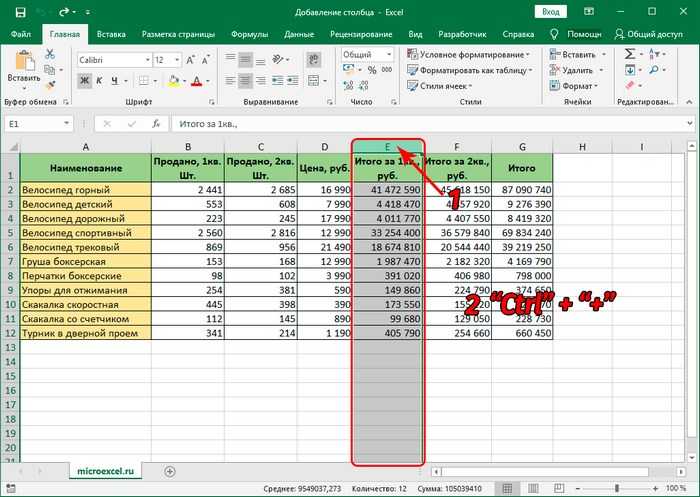
Task: Toggle Normal view in status bar
Action: click(507, 488)
